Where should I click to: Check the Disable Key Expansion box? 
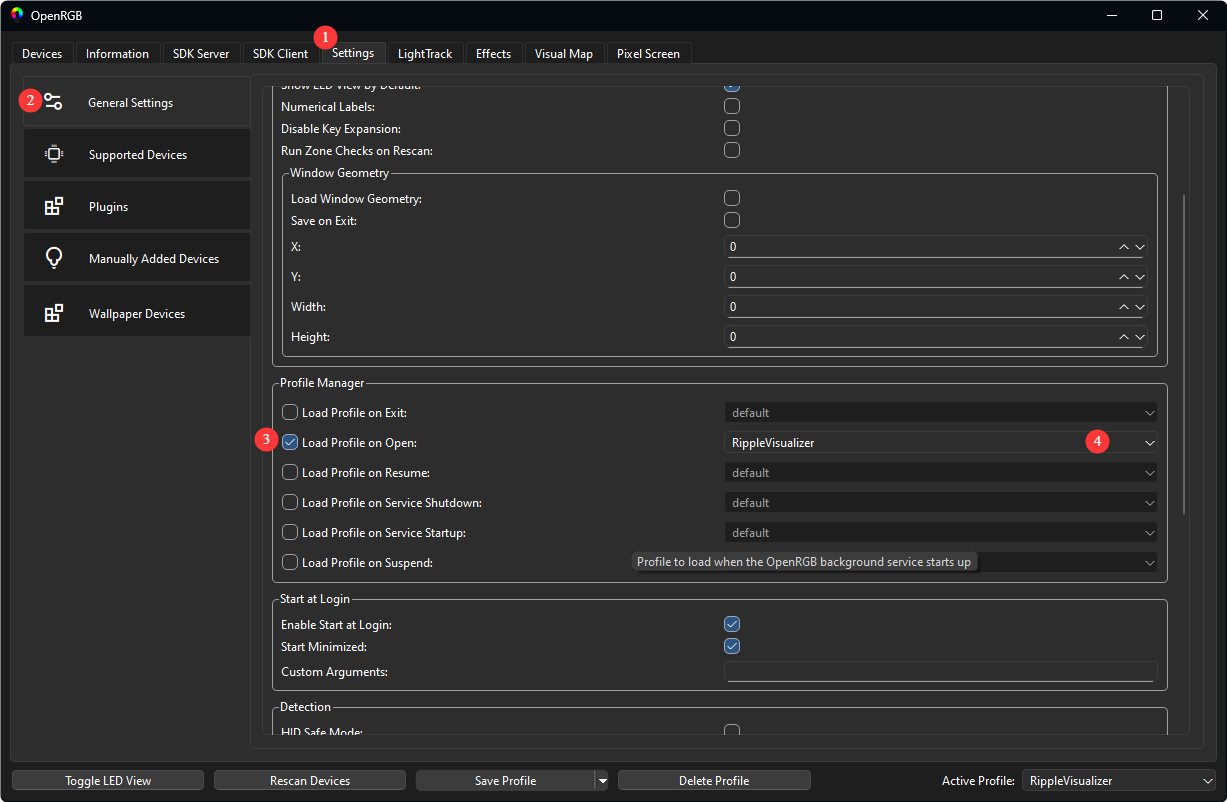pyautogui.click(x=732, y=128)
